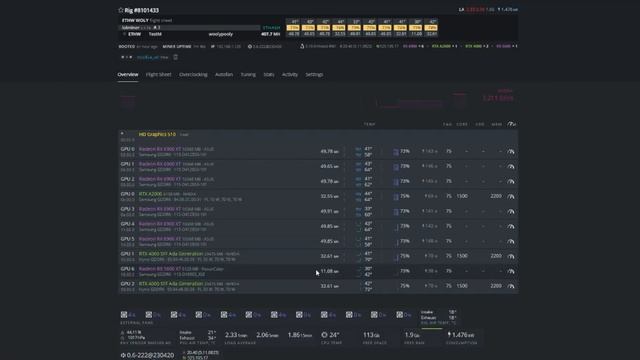Viewport: 640px width, 360px height.
Task: Click the trash icon below rig info
Action: 176,57
